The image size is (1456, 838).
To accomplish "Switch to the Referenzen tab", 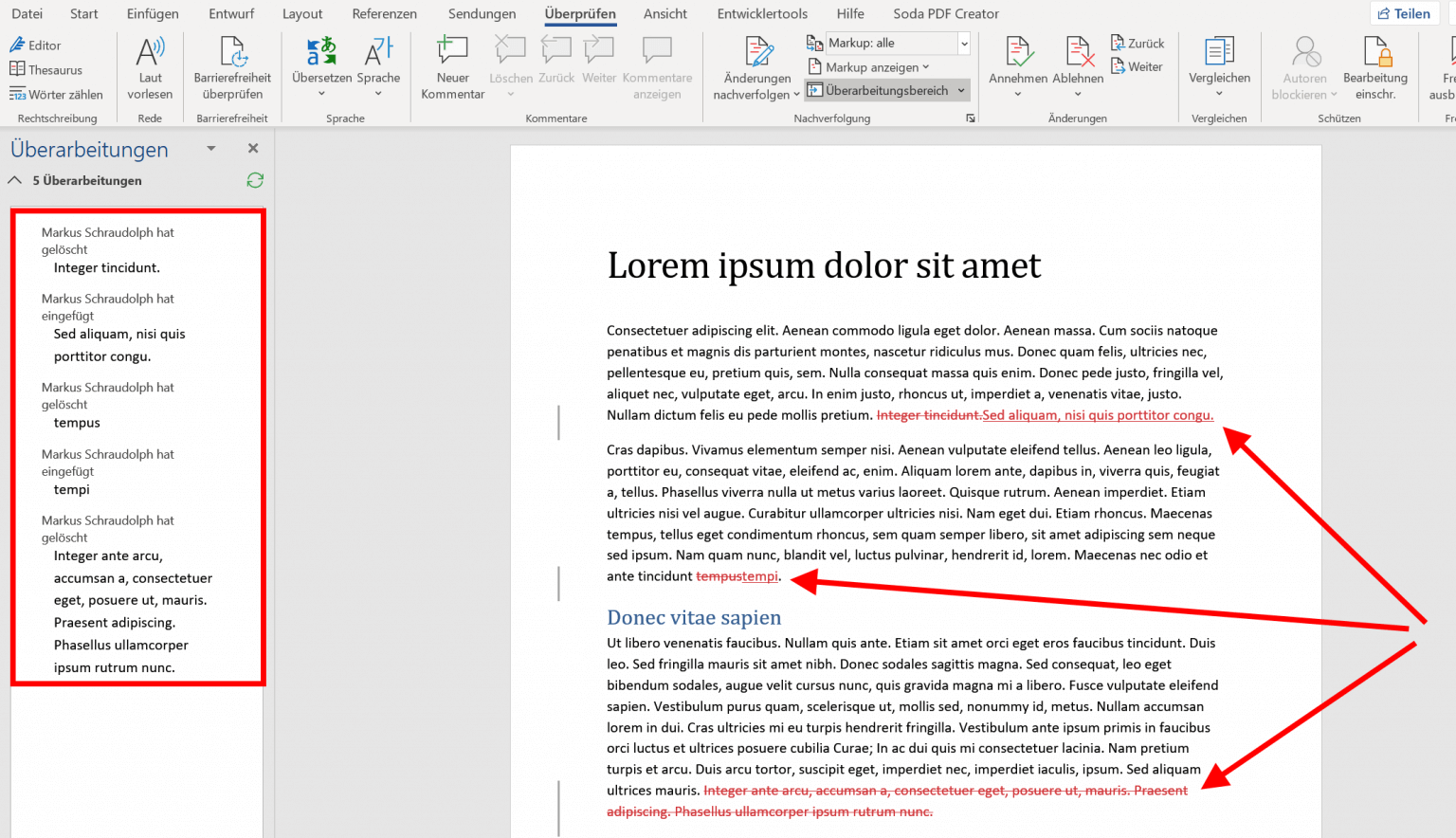I will click(x=384, y=13).
